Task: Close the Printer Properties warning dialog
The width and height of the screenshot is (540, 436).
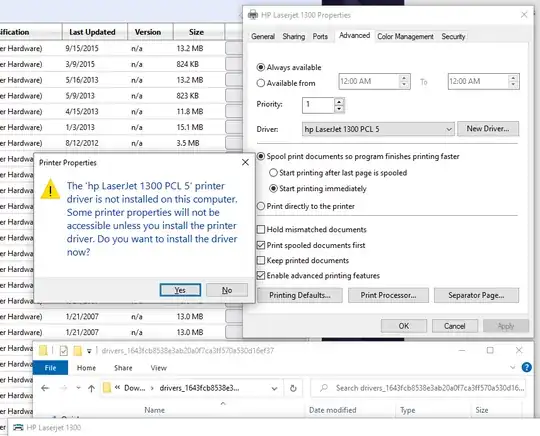Action: tap(245, 162)
